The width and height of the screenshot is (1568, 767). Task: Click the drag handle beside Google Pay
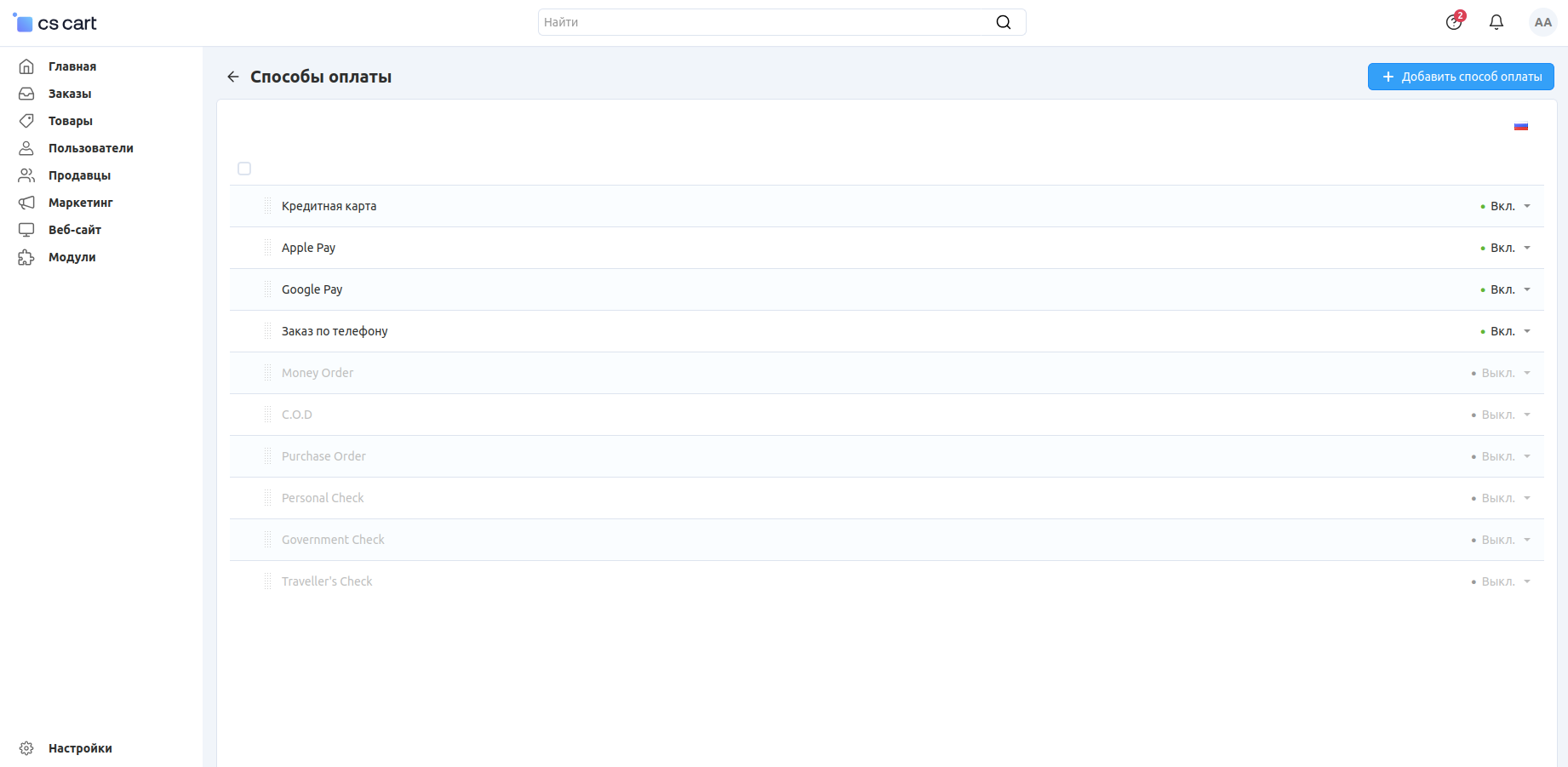[x=267, y=289]
